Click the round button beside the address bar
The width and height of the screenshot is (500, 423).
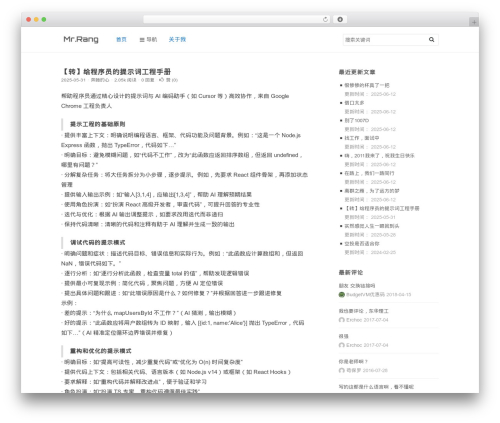340,20
